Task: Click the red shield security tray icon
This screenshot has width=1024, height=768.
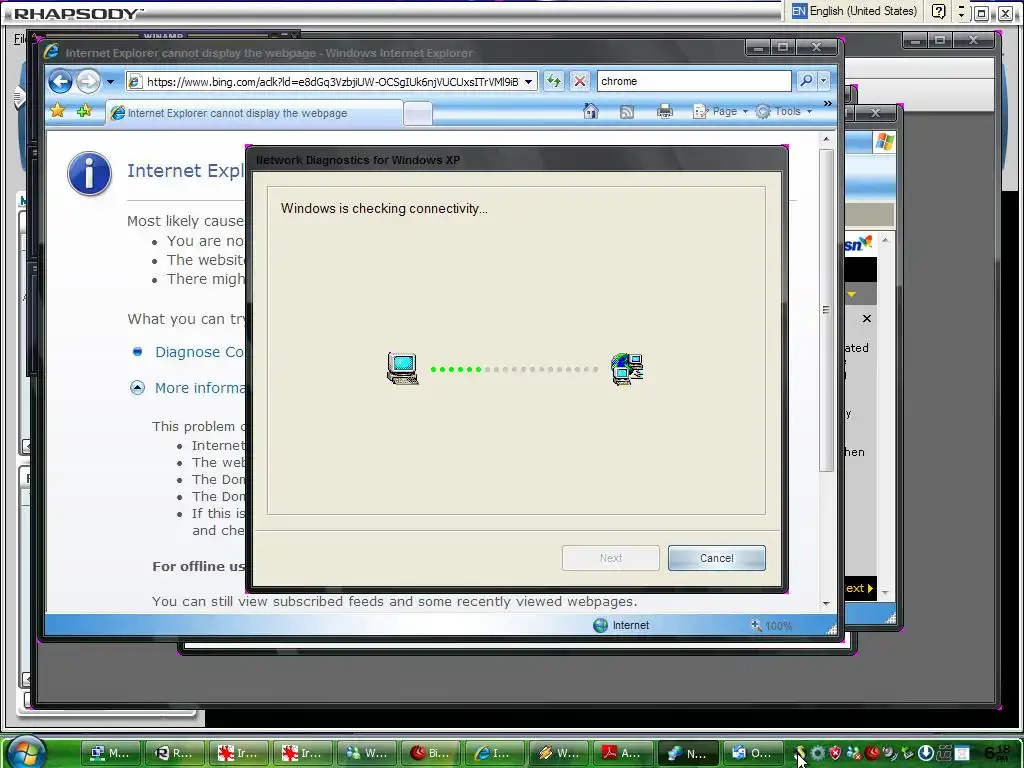Action: (835, 753)
